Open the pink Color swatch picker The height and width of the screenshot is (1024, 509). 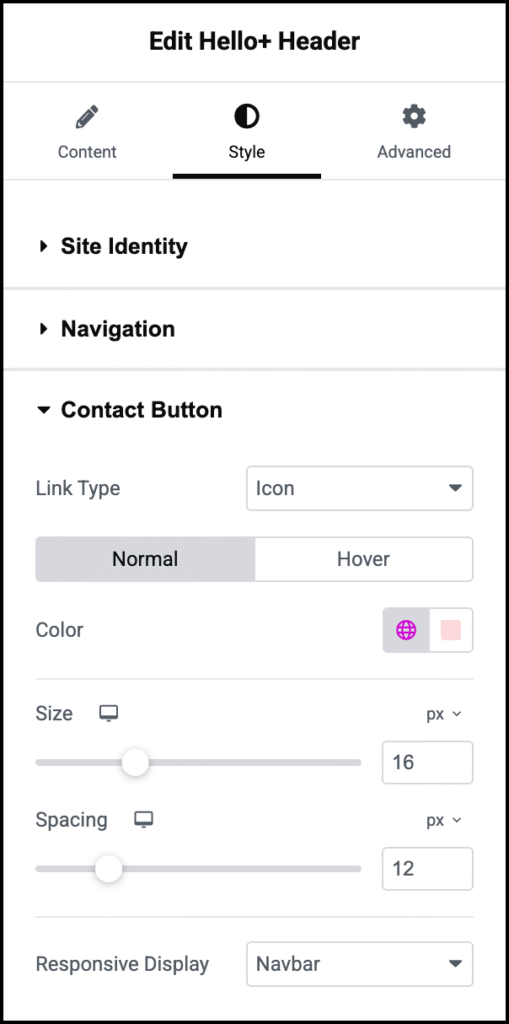click(x=451, y=630)
